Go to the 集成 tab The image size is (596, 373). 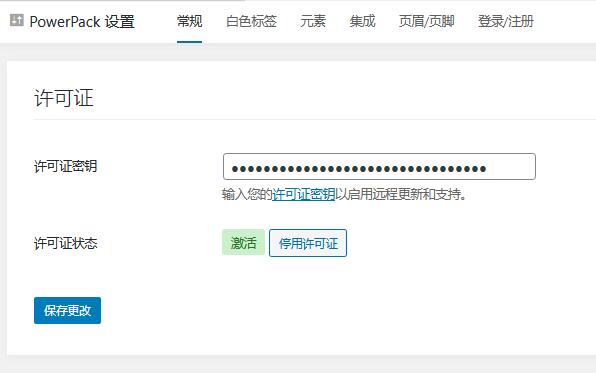[362, 21]
